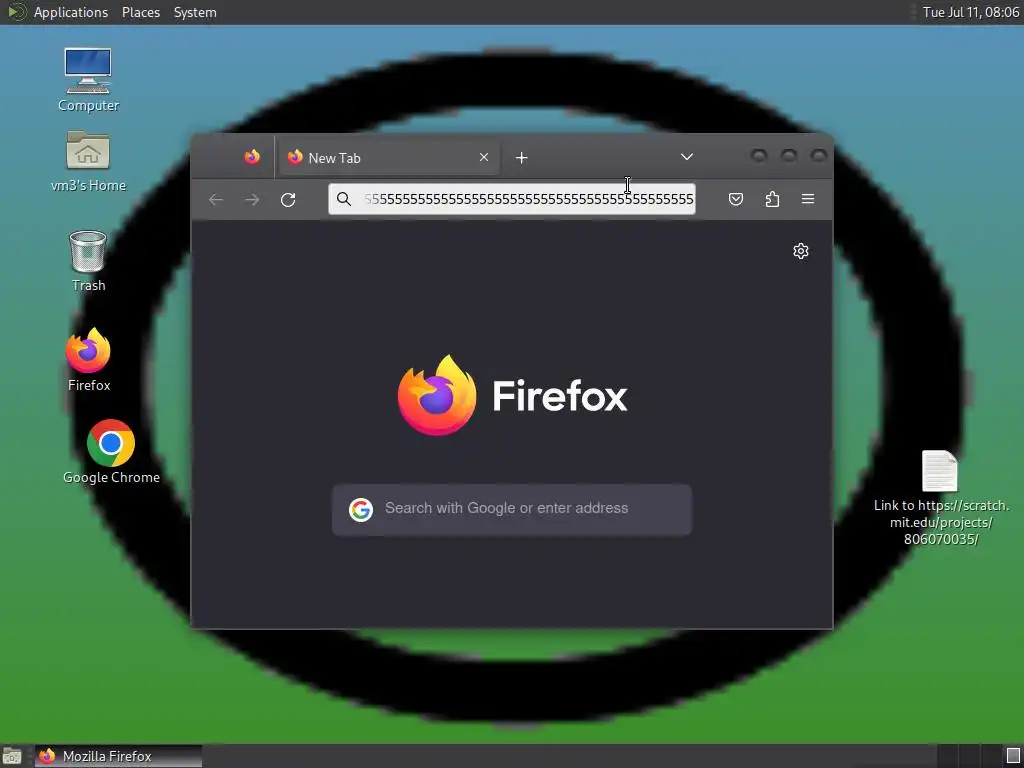The image size is (1024, 768).
Task: Open scratch.mit.edu link file on desktop
Action: 940,498
